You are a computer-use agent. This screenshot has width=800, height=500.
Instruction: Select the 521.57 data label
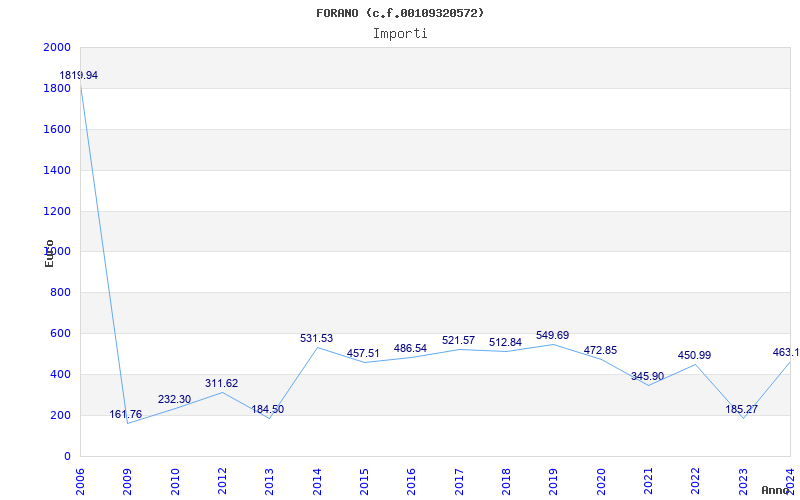pos(458,340)
